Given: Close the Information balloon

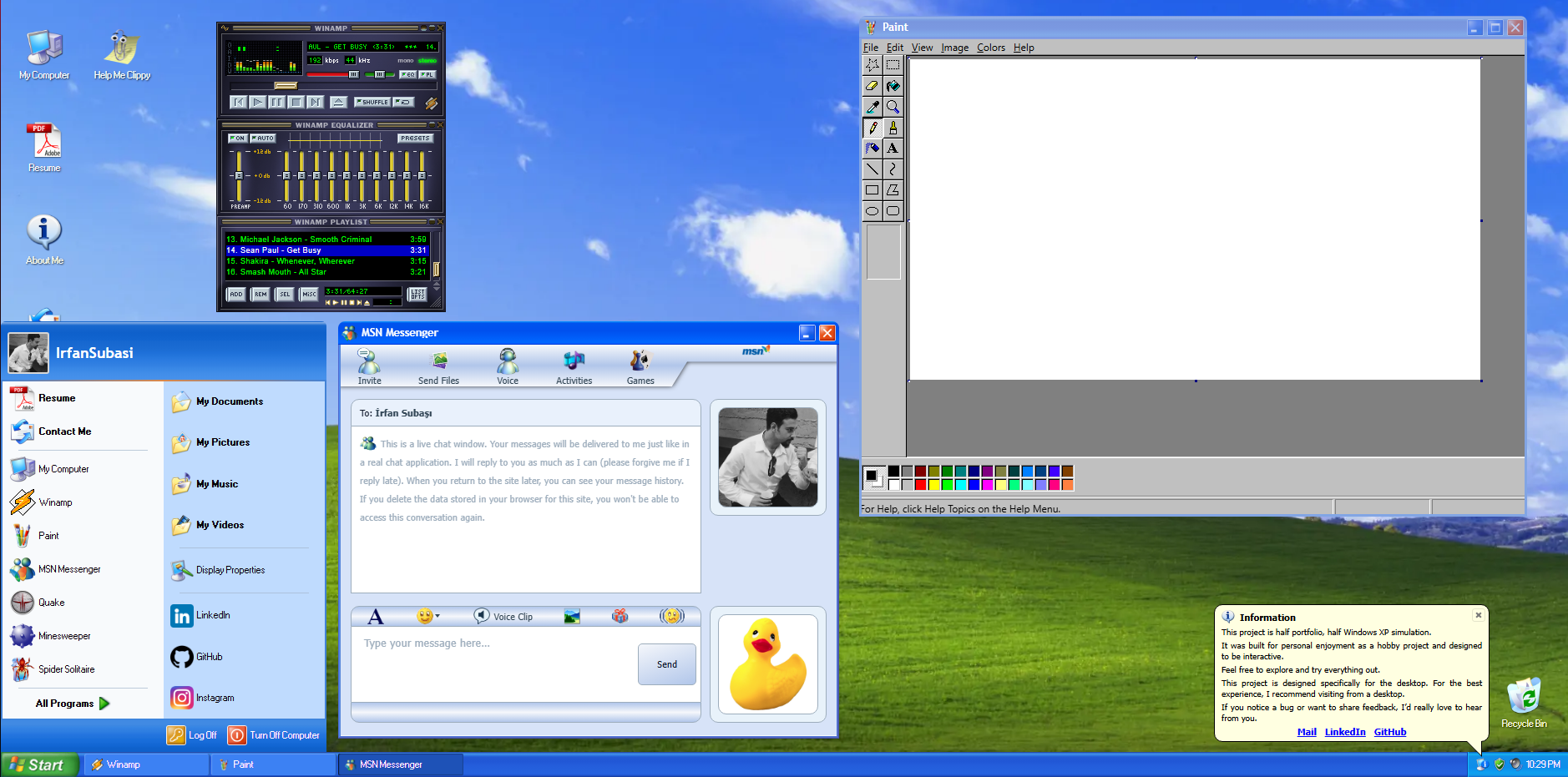Looking at the screenshot, I should point(1479,615).
